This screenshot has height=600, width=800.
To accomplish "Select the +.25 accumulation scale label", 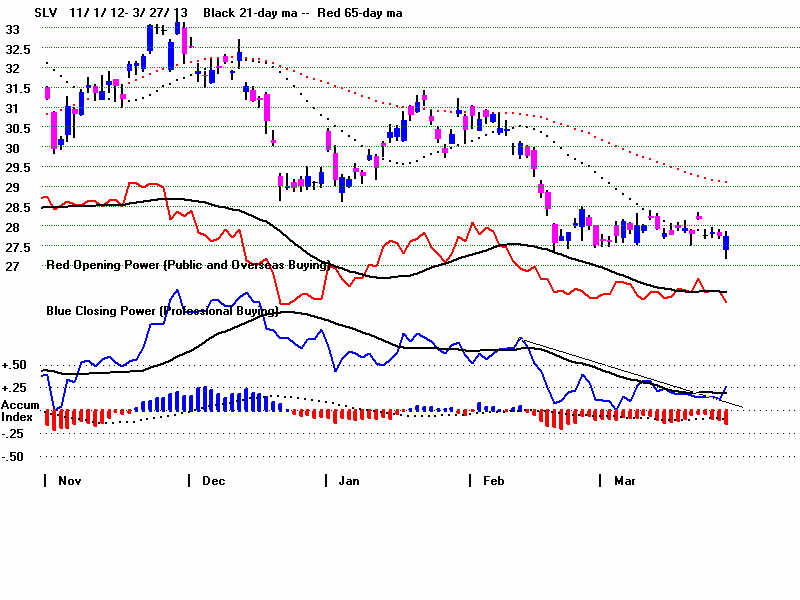I will click(16, 388).
